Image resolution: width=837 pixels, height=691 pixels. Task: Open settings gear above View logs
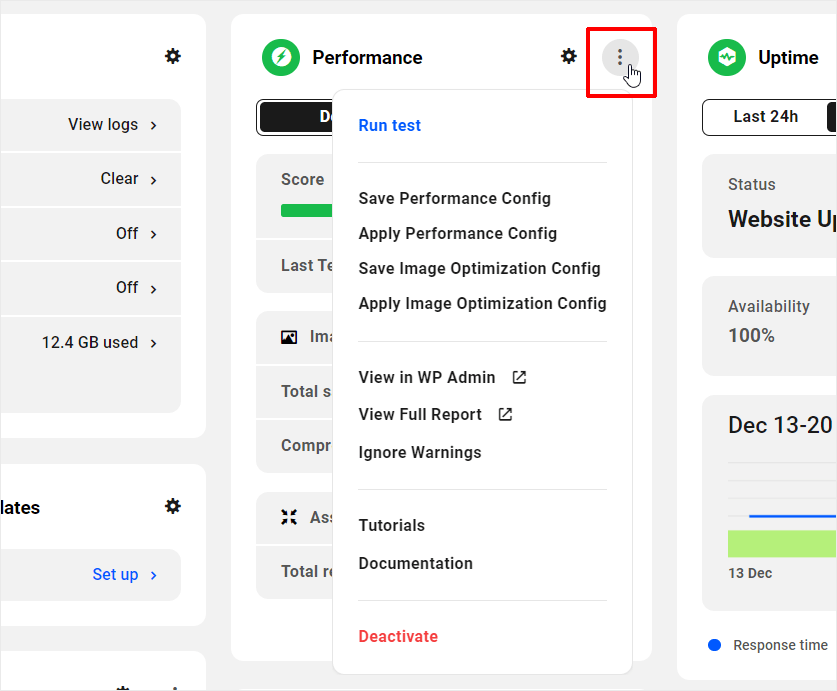coord(172,56)
